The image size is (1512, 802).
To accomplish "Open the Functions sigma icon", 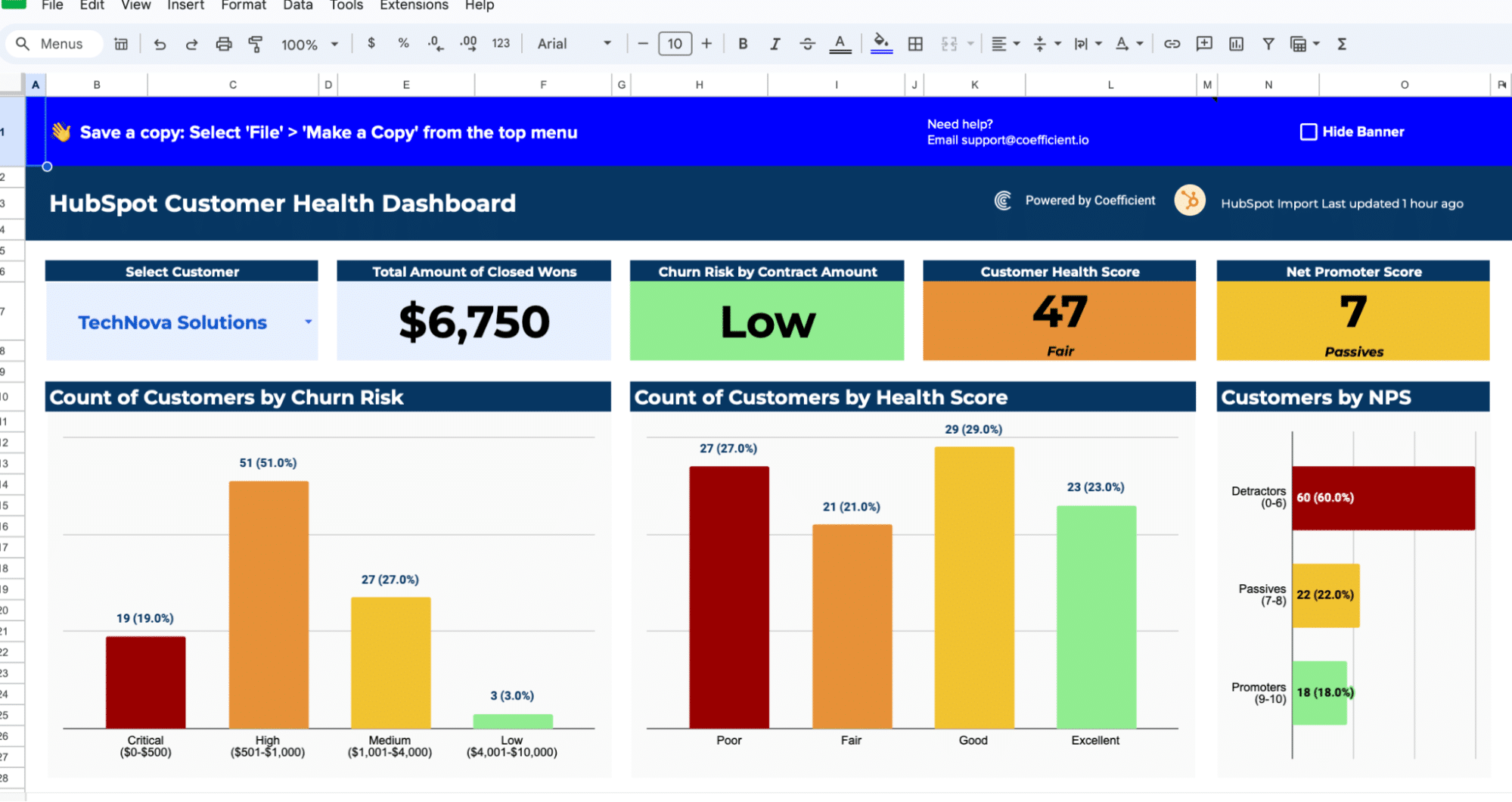I will point(1342,44).
